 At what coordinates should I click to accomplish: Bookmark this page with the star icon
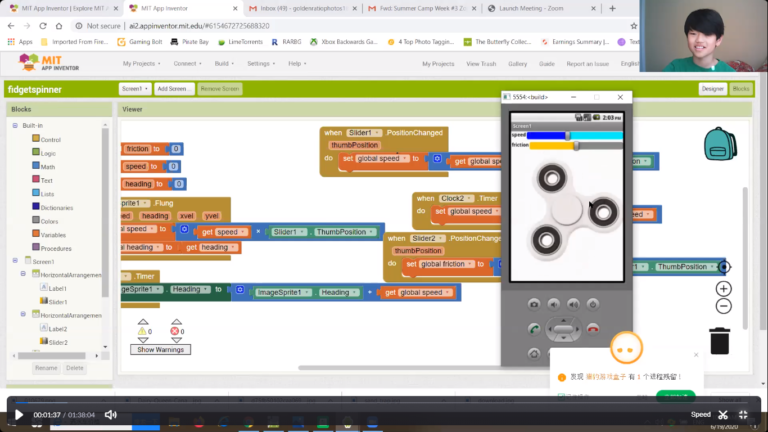point(634,26)
